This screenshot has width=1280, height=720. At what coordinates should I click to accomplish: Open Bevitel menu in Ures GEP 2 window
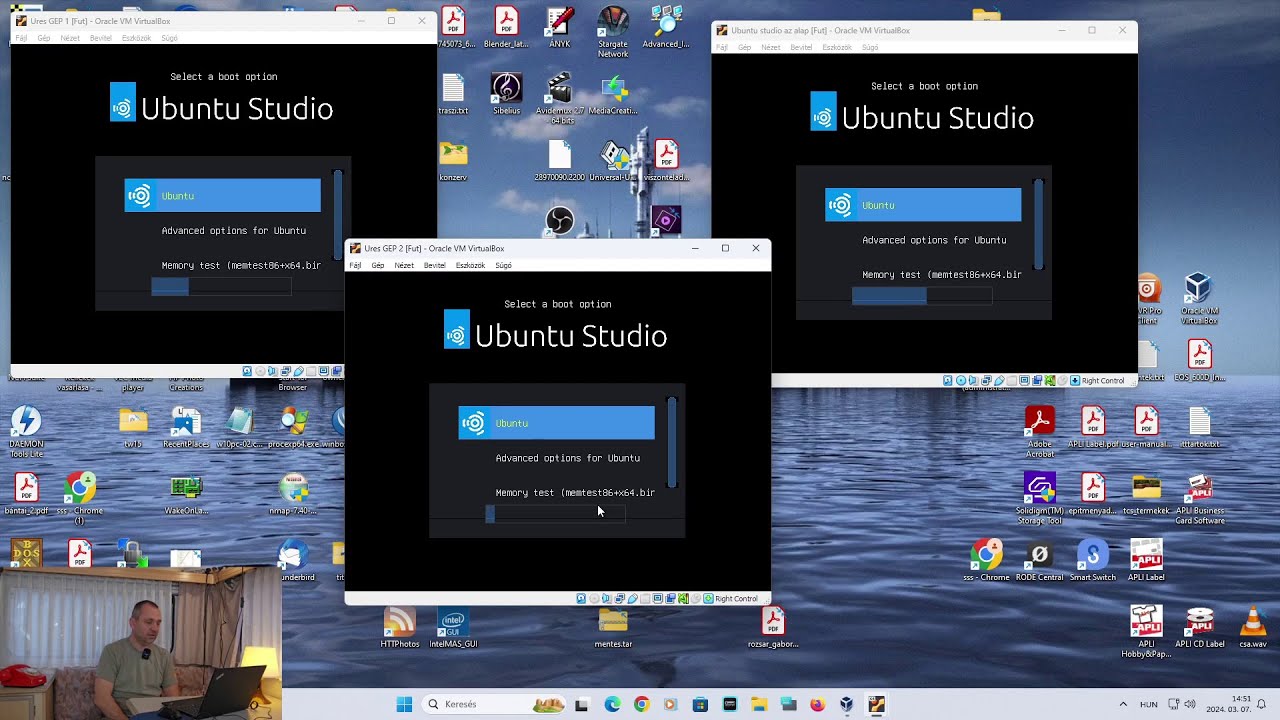click(x=434, y=265)
